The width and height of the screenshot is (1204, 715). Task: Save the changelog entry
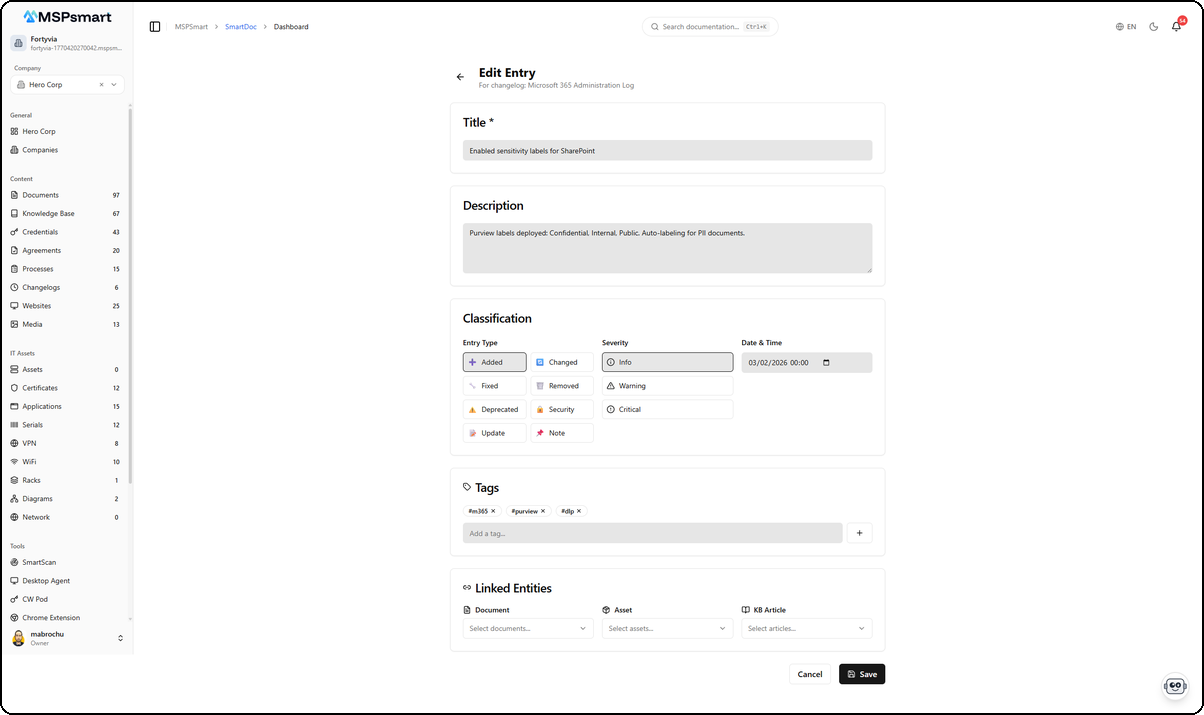[861, 674]
